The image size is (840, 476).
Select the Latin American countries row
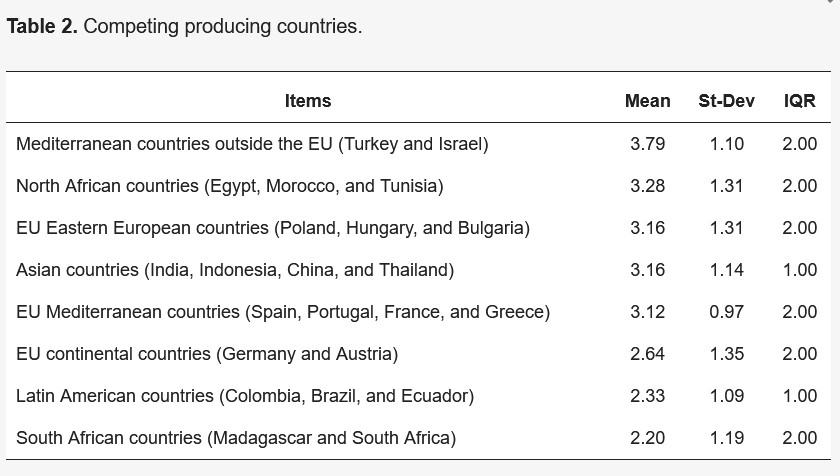point(418,396)
